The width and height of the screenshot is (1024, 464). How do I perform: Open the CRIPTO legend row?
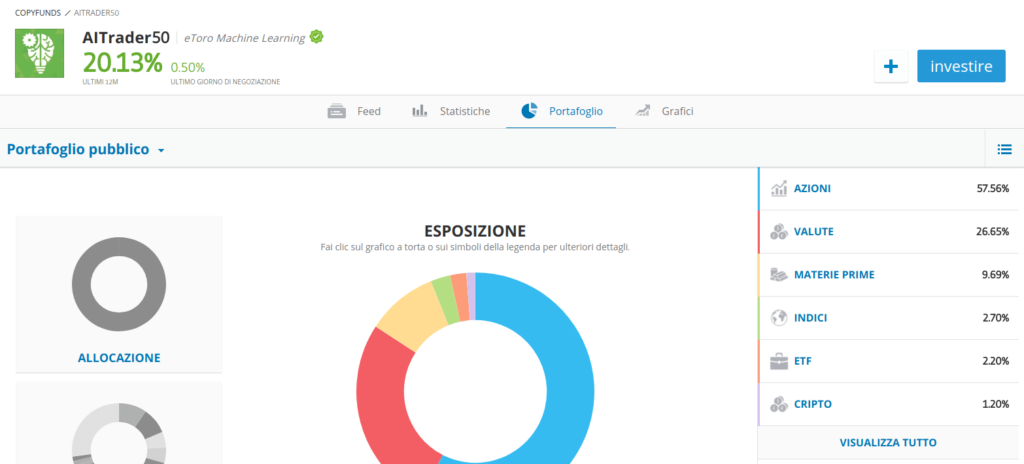pos(888,405)
